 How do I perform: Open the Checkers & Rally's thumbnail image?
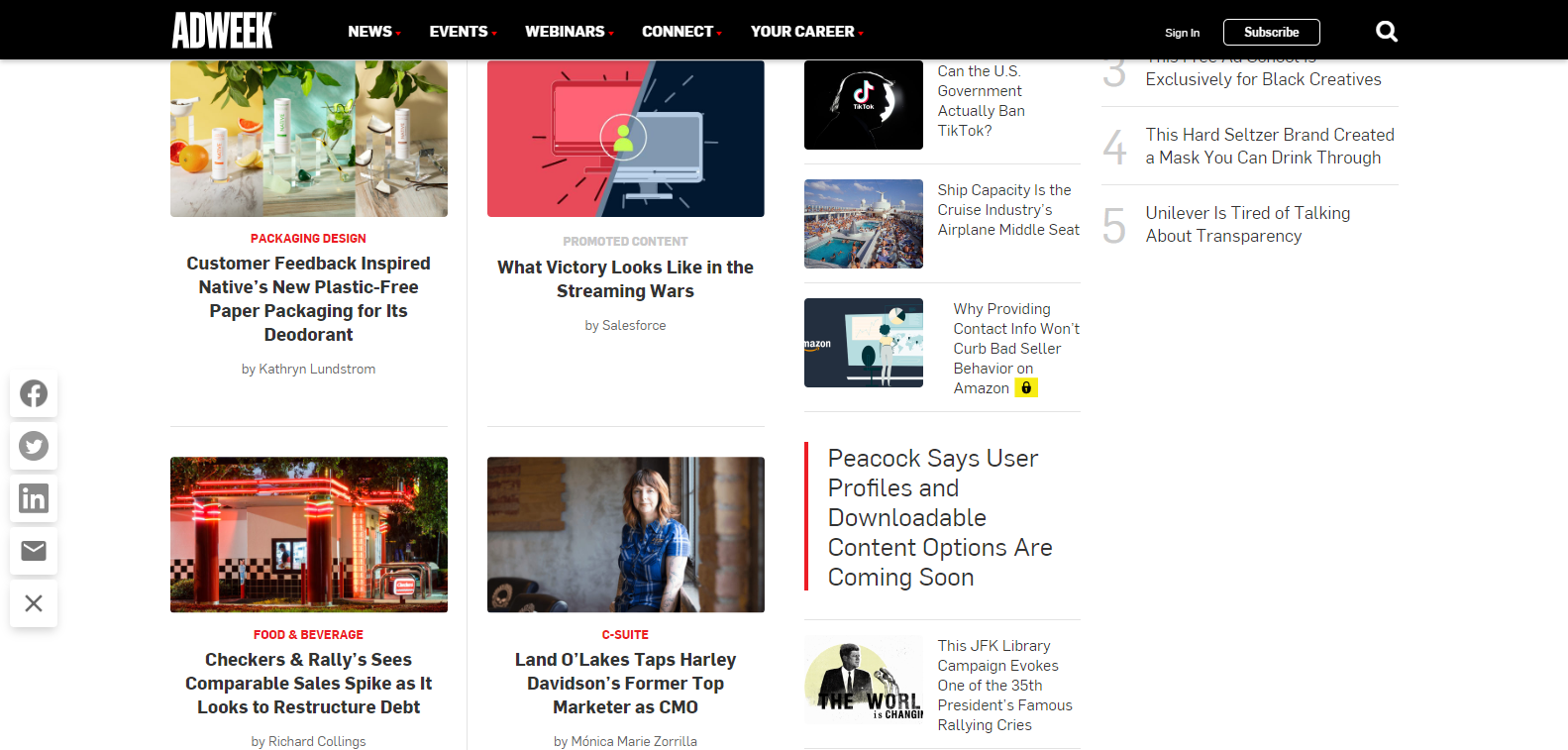tap(309, 534)
